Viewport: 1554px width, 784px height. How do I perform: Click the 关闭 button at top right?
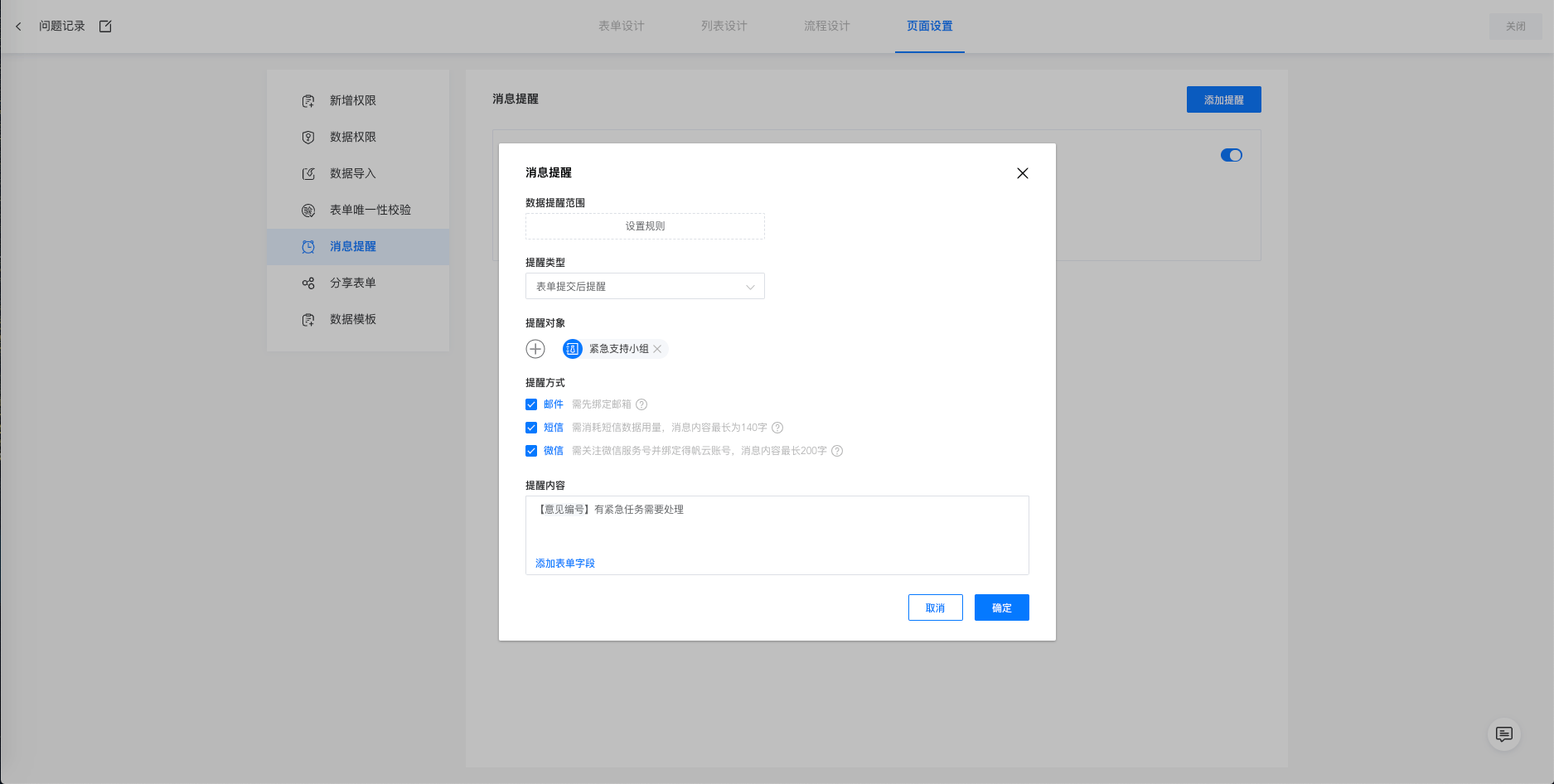pyautogui.click(x=1516, y=27)
